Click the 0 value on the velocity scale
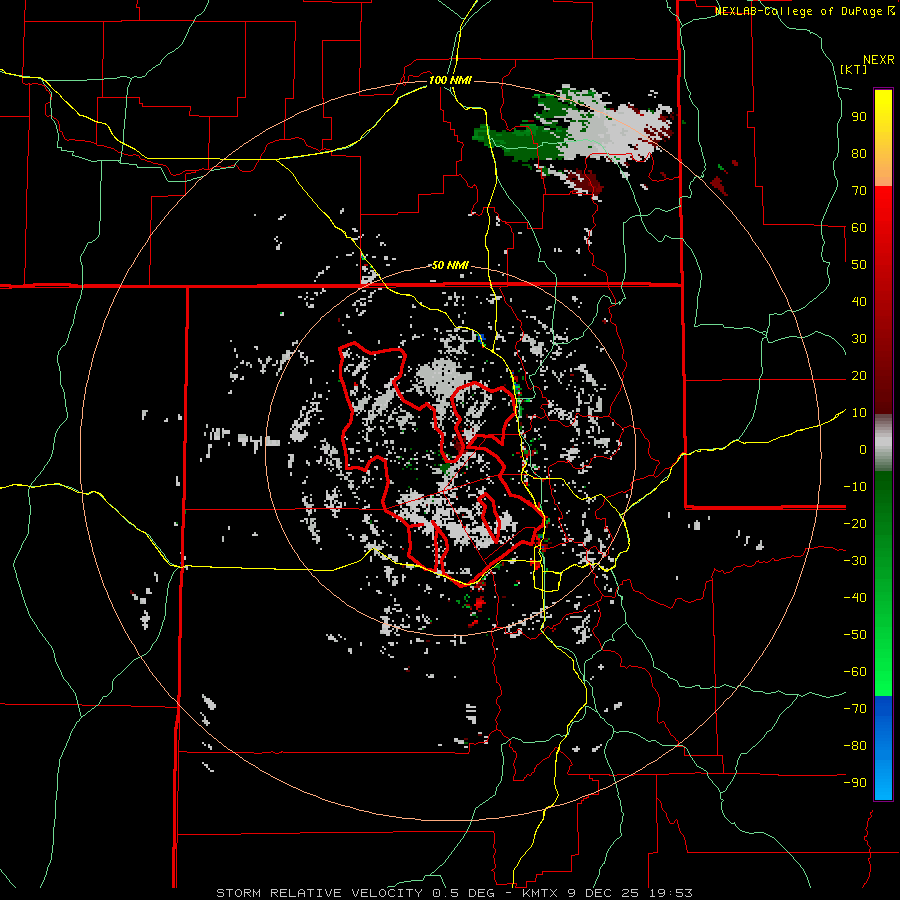900x900 pixels. pyautogui.click(x=863, y=449)
